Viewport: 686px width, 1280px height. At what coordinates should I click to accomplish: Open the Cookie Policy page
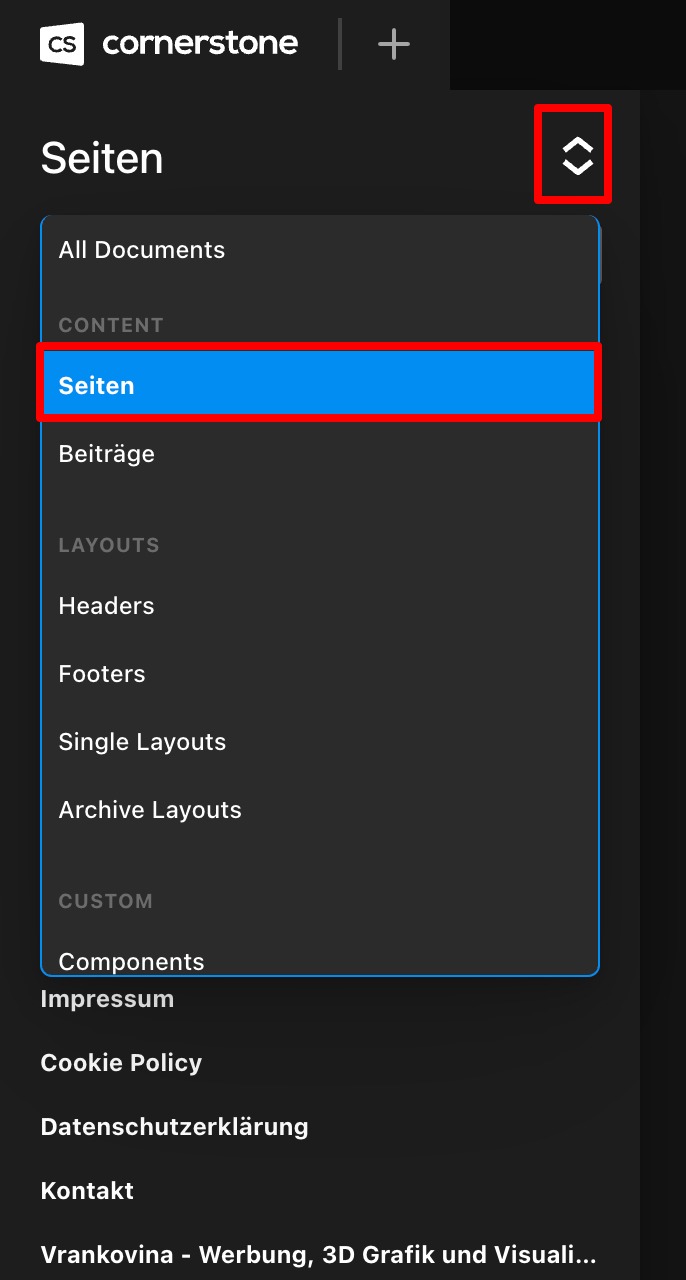[121, 1063]
